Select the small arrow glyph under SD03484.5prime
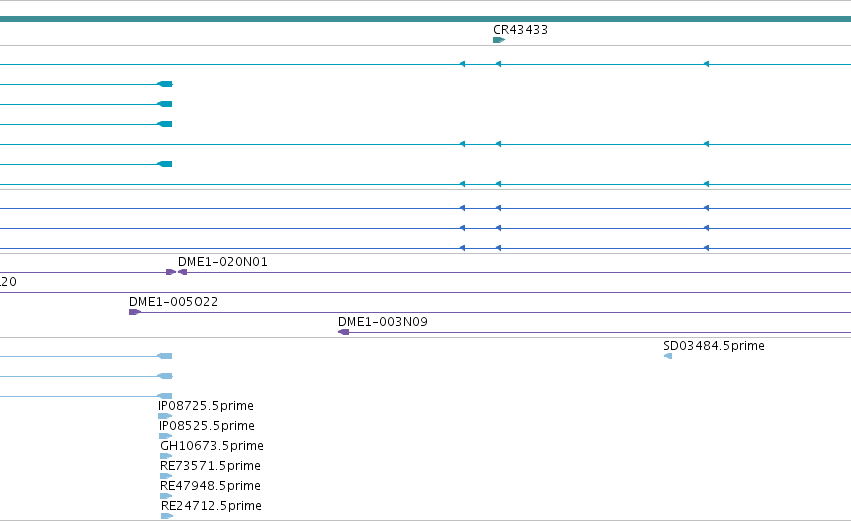This screenshot has height=521, width=851. pyautogui.click(x=668, y=356)
